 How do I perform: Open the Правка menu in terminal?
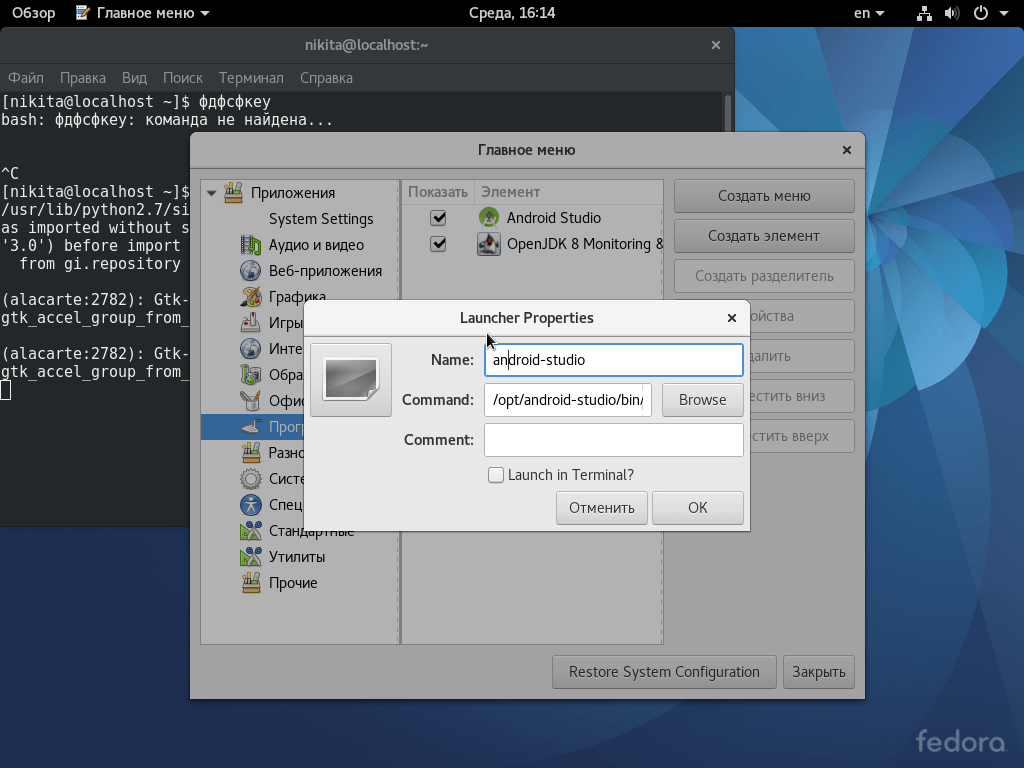click(x=83, y=78)
